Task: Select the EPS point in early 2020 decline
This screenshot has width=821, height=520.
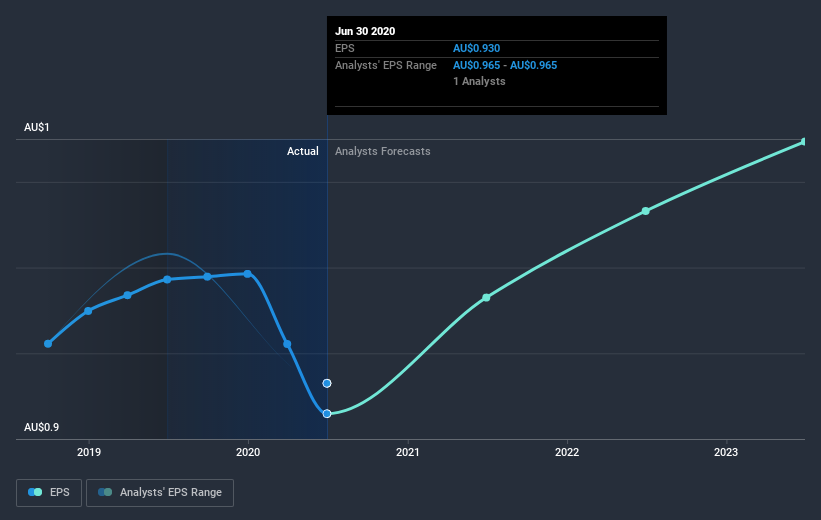Action: pos(287,344)
